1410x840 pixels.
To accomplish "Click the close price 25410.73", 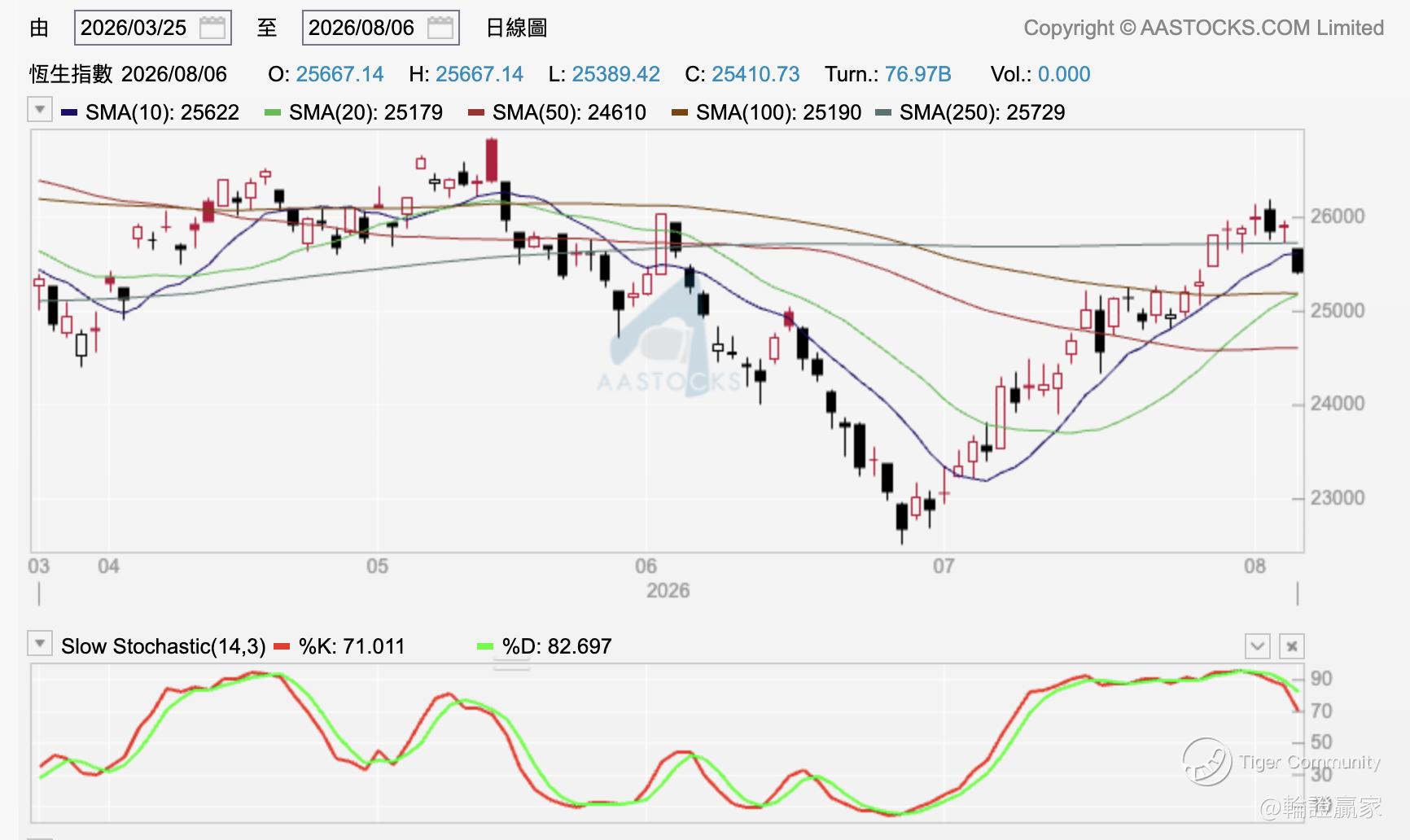I will 755,74.
